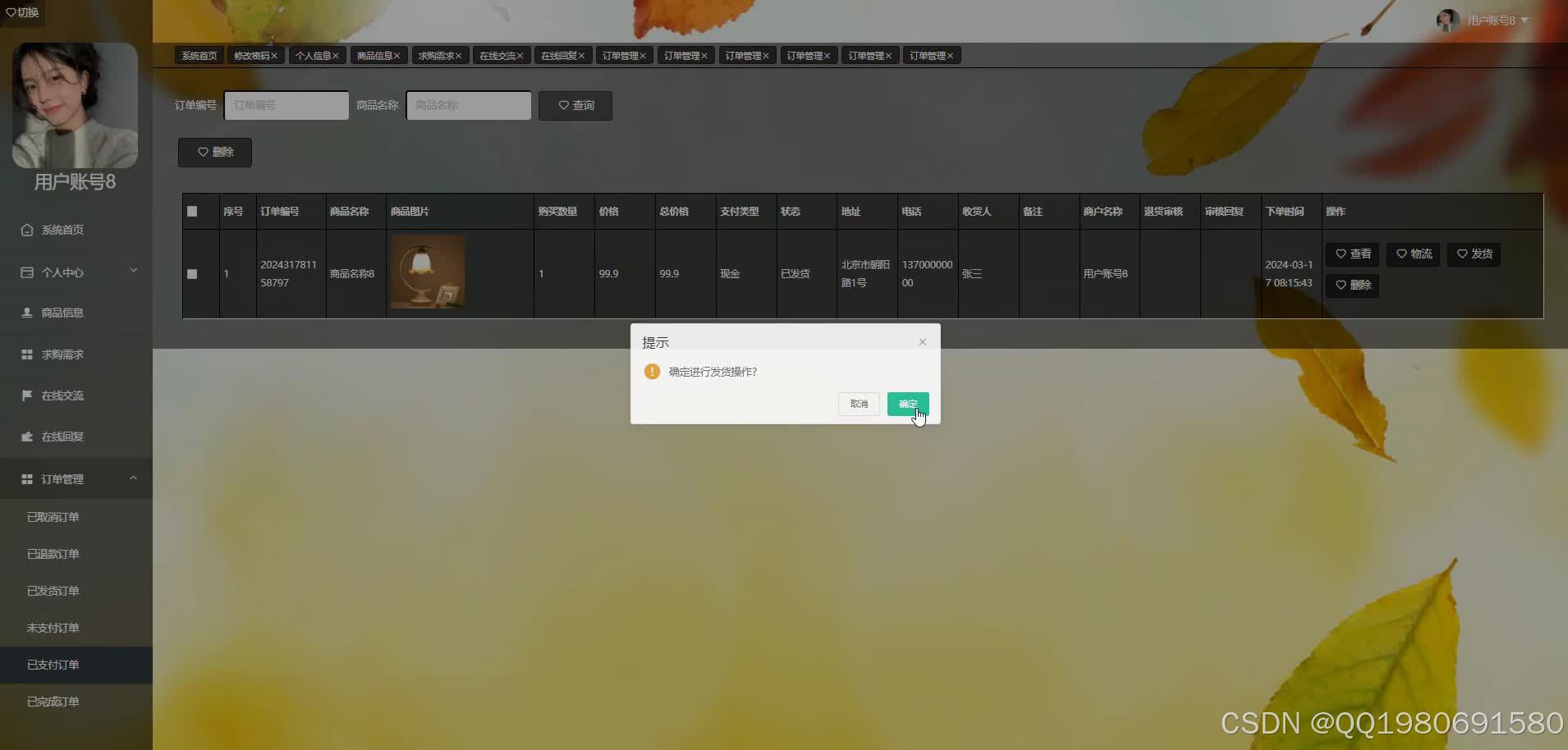This screenshot has width=1568, height=750.
Task: Click the 求购需求 grid icon in sidebar
Action: [27, 354]
